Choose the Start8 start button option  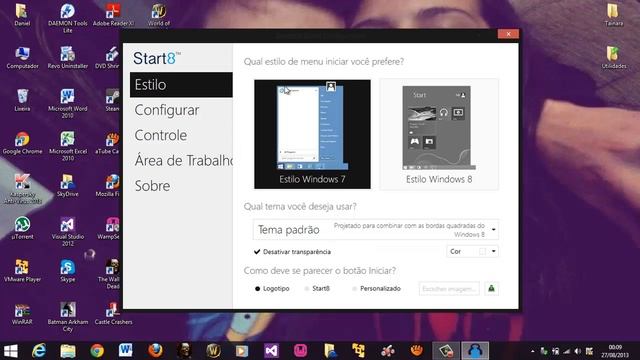tap(307, 289)
